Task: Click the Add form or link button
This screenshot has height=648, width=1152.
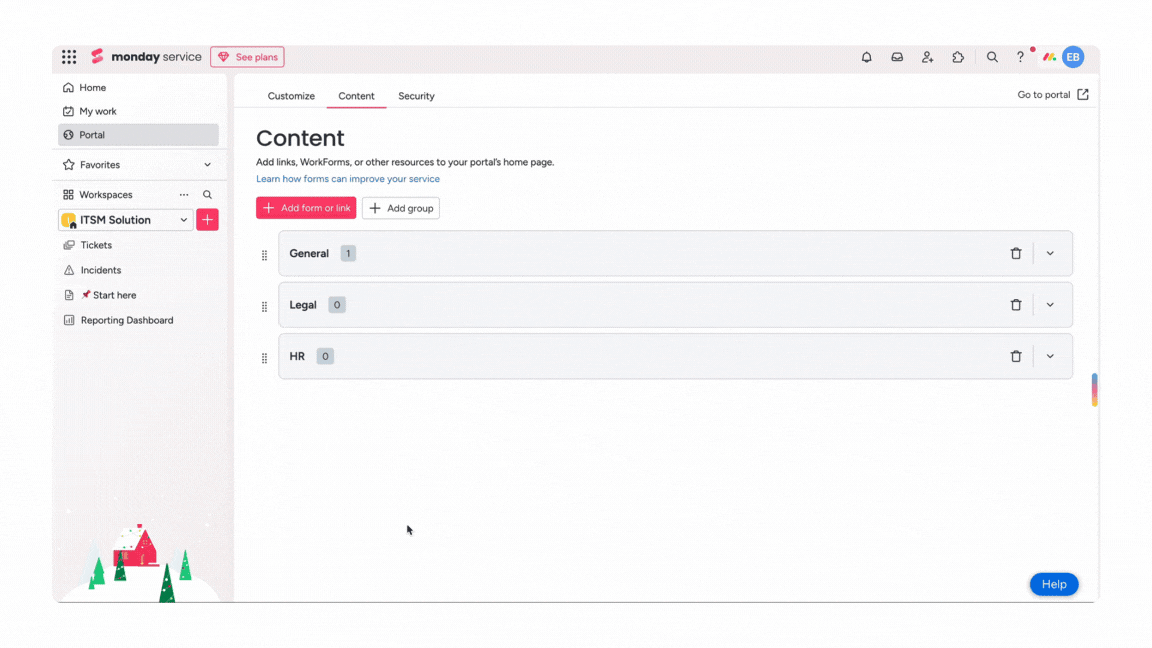Action: [306, 208]
